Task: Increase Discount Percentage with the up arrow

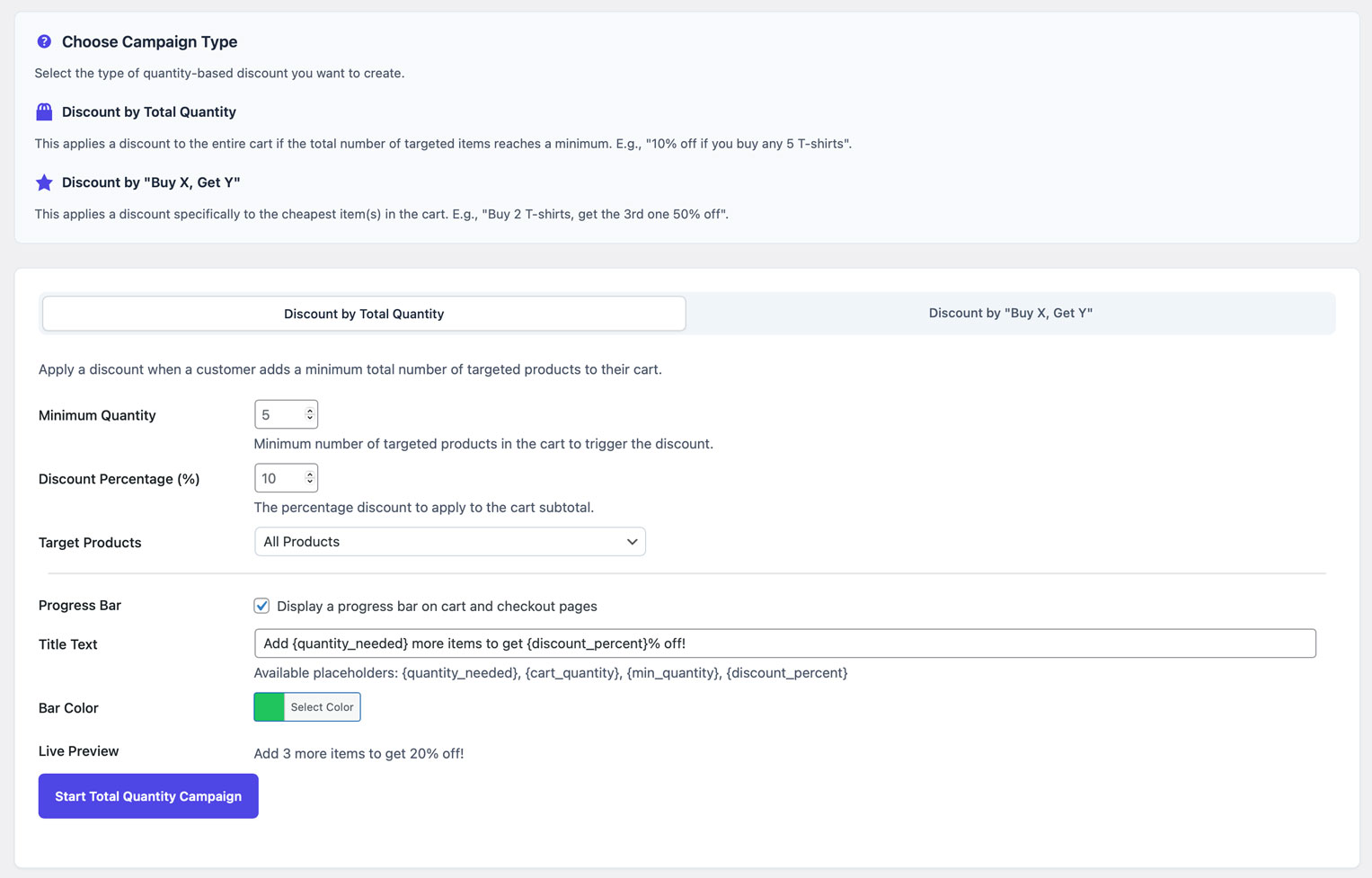Action: (310, 474)
